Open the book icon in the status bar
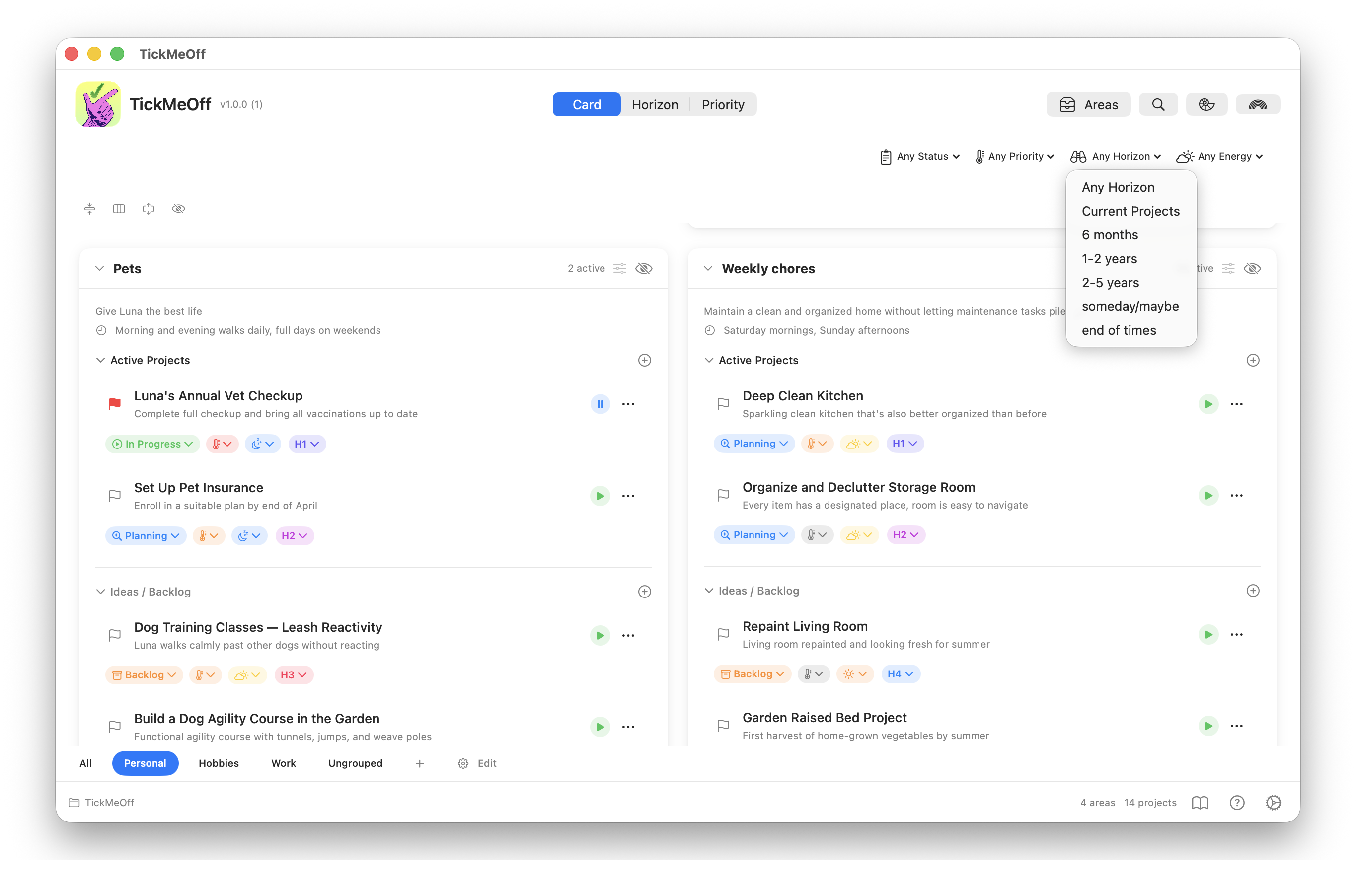Screen dimensions: 1356x896 pyautogui.click(x=1200, y=802)
